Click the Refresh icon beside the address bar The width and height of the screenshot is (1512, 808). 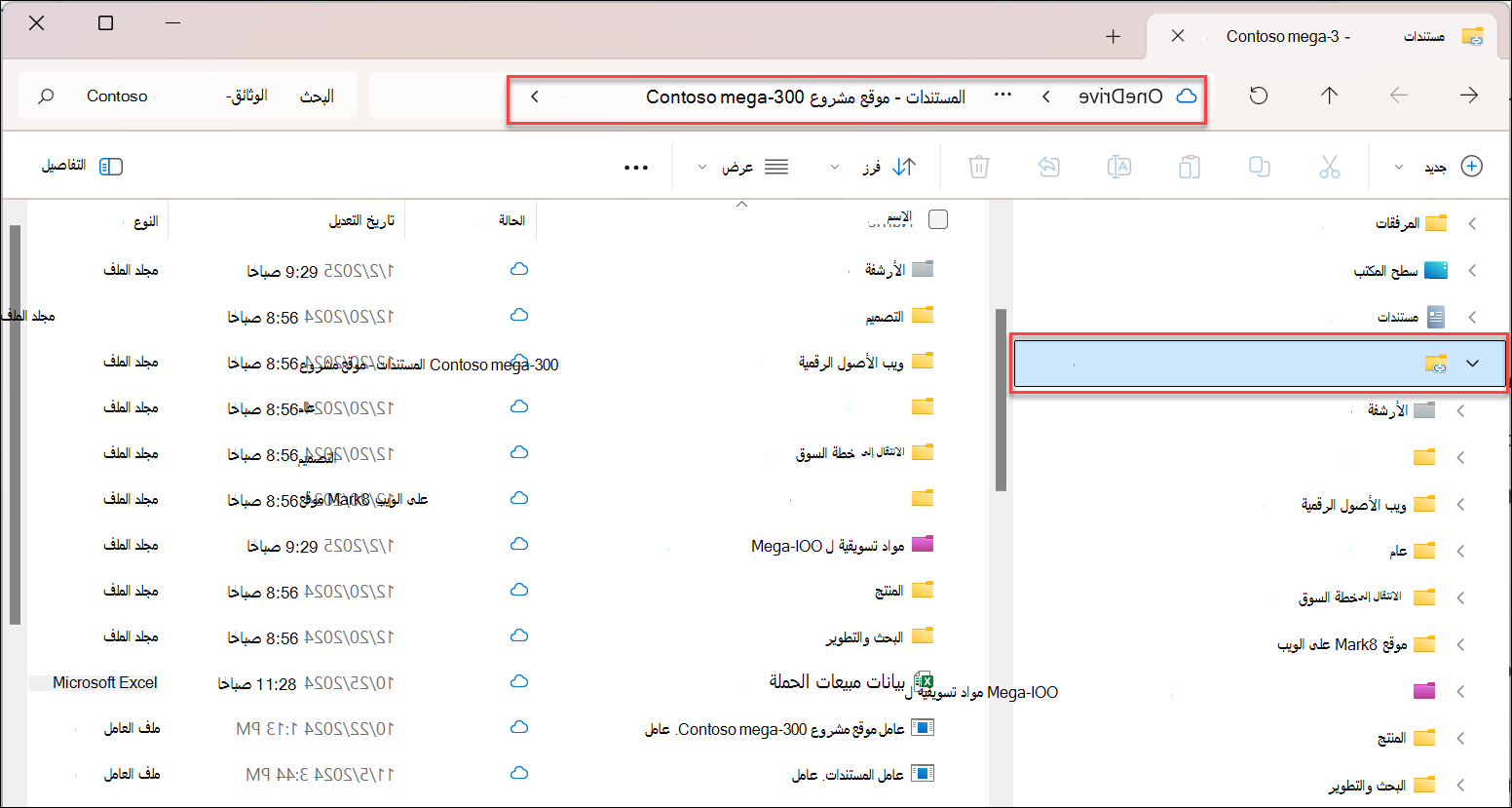tap(1259, 96)
